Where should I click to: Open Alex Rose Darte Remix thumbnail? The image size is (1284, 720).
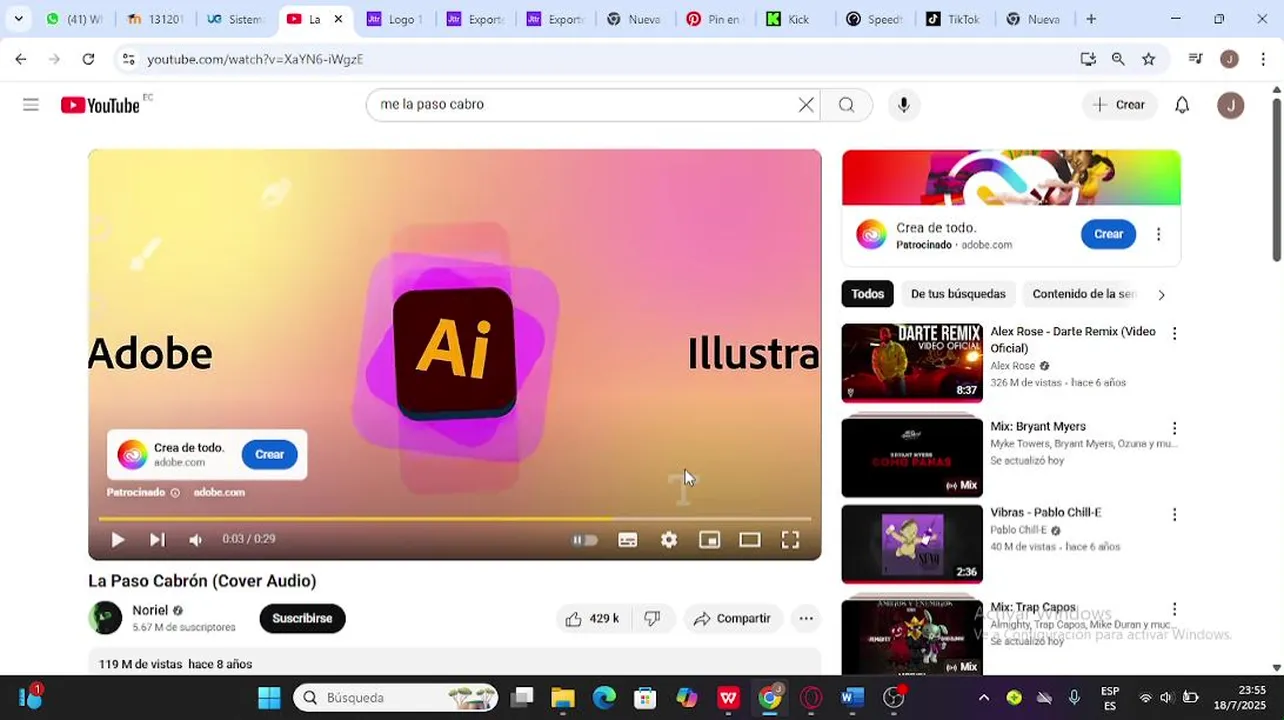(912, 362)
